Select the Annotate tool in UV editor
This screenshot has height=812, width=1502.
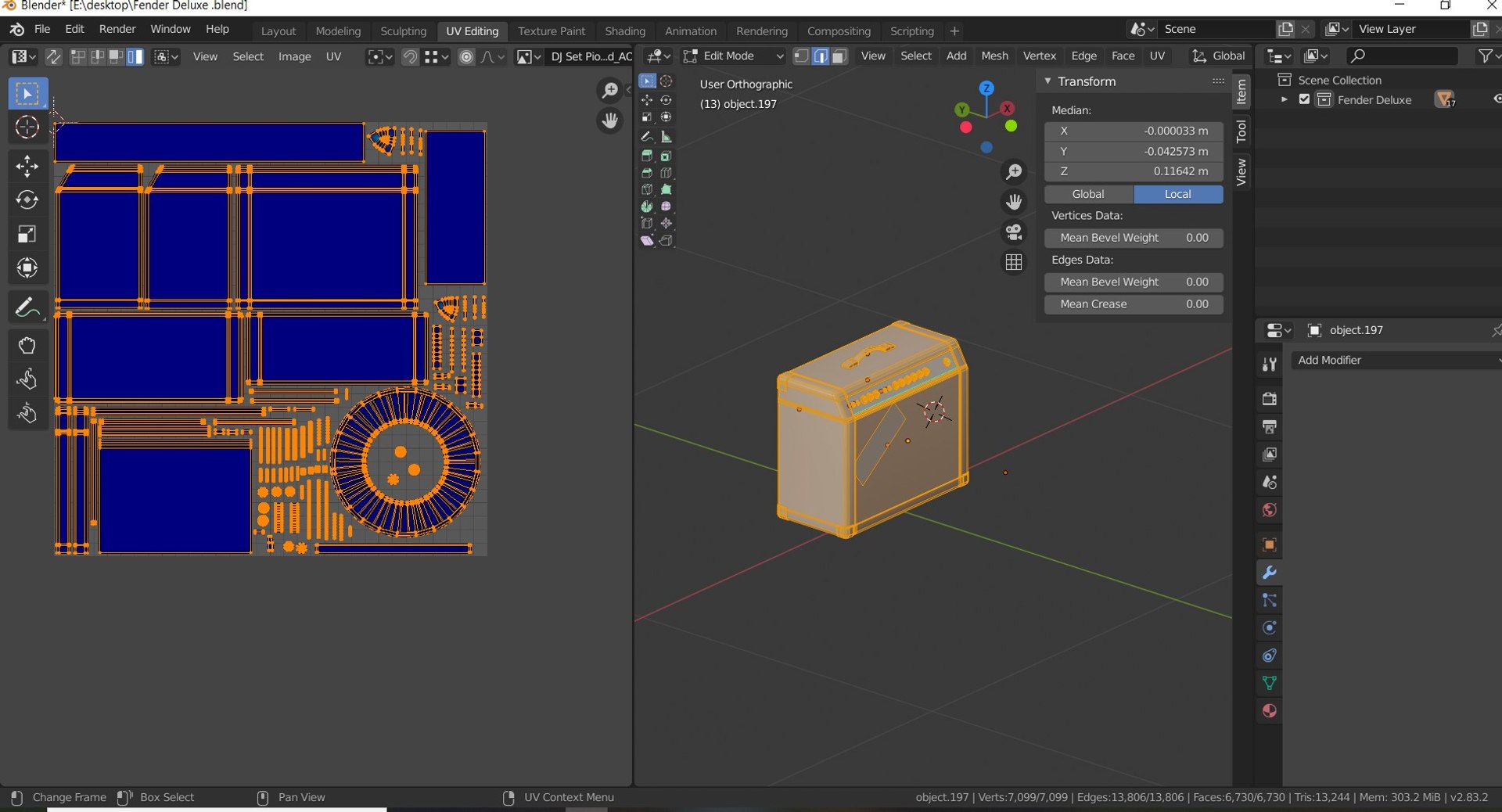(27, 307)
